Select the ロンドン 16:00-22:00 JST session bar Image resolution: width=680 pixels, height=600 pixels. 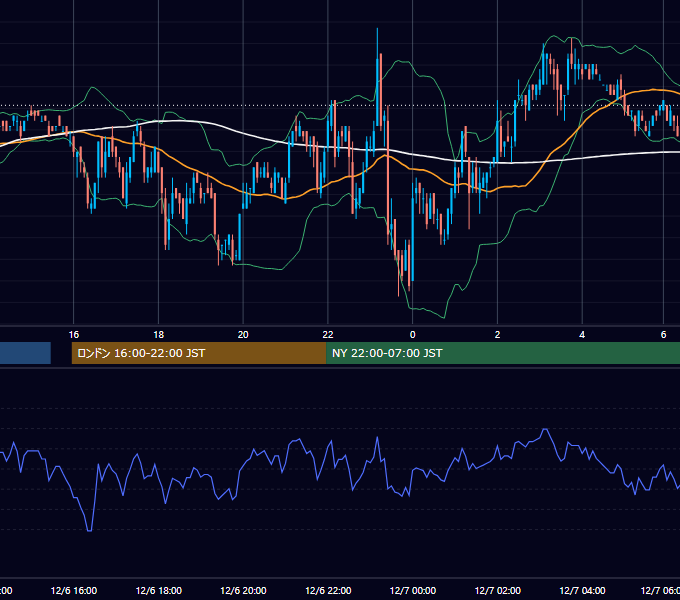pos(199,353)
